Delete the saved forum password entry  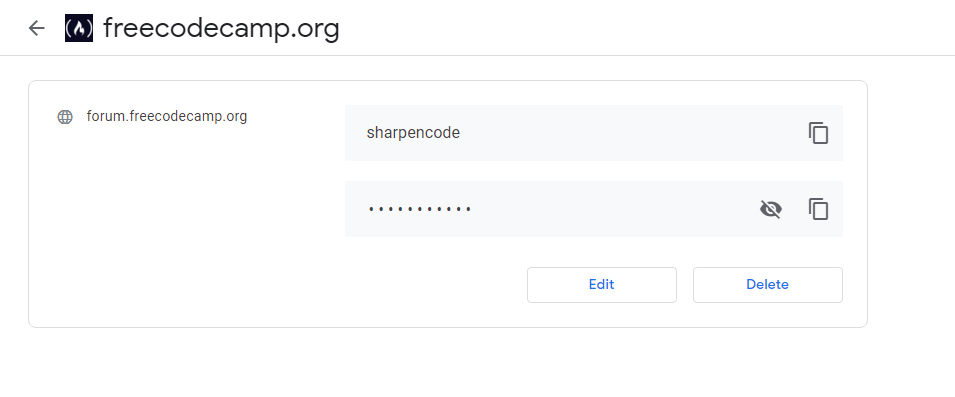pyautogui.click(x=767, y=284)
